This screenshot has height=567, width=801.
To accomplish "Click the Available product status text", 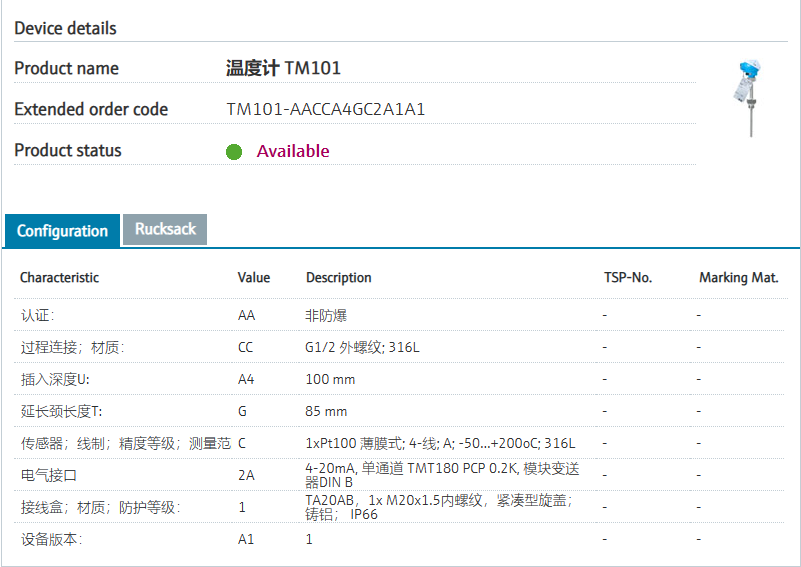I will [x=293, y=151].
